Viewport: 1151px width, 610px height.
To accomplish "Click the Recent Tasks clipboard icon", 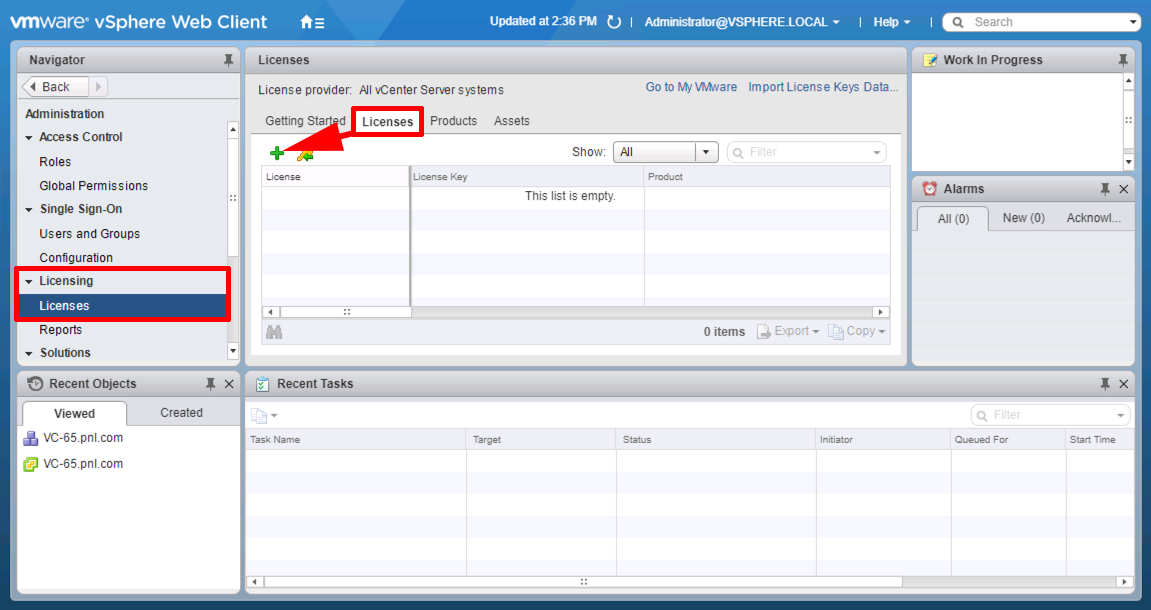I will click(x=262, y=384).
